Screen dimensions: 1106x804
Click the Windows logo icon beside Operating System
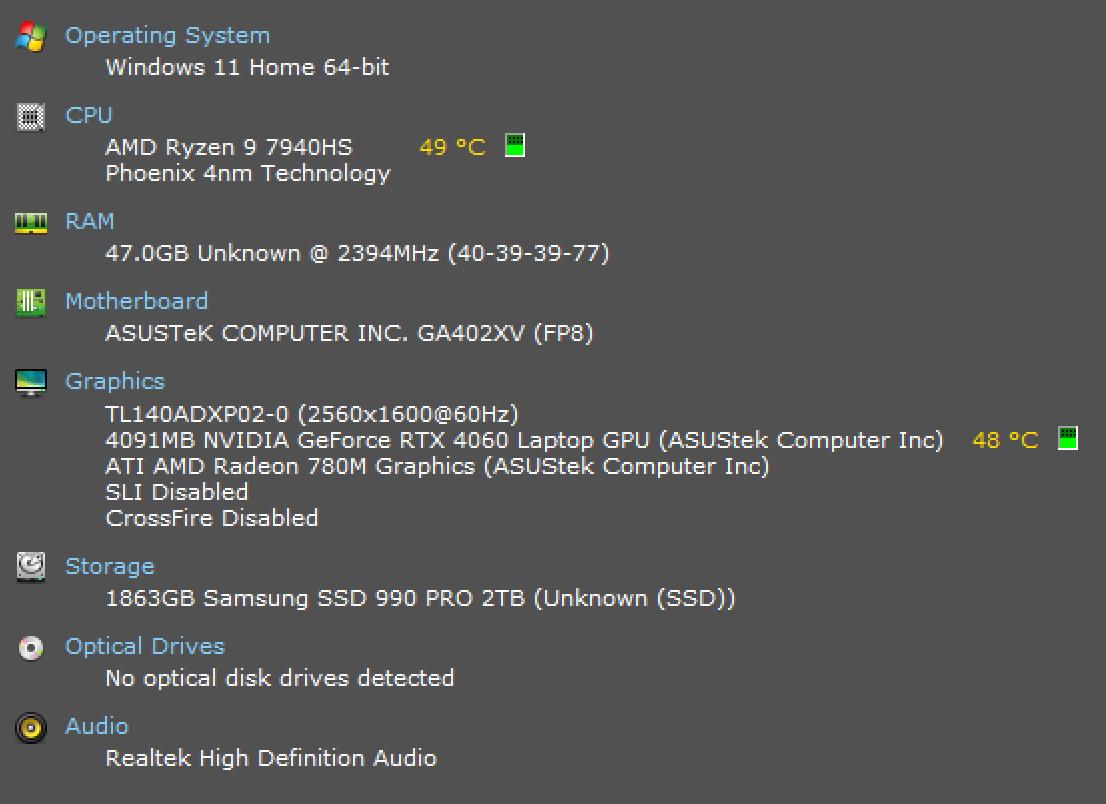31,37
